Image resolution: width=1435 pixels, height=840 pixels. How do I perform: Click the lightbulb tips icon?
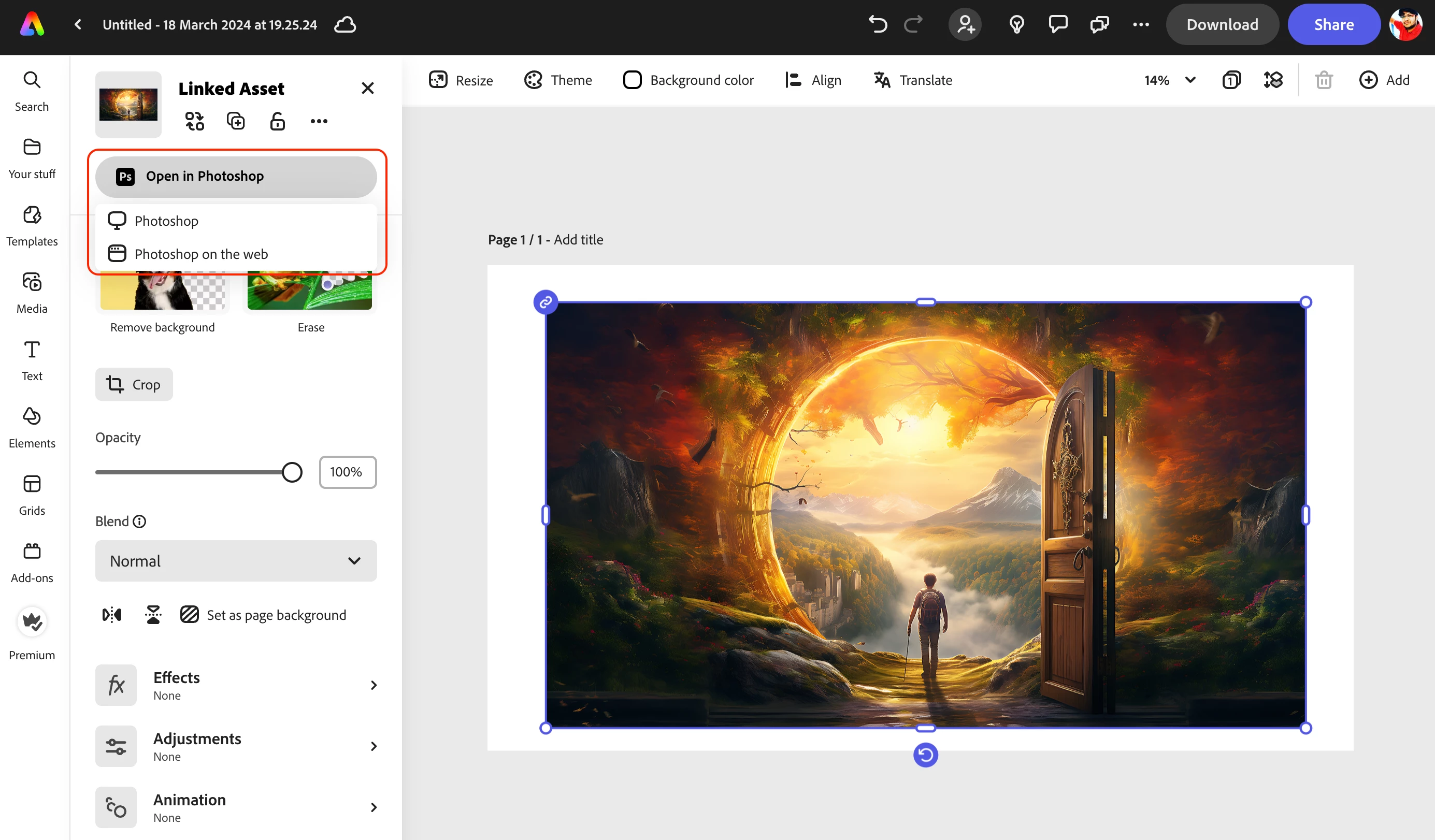[x=1016, y=24]
